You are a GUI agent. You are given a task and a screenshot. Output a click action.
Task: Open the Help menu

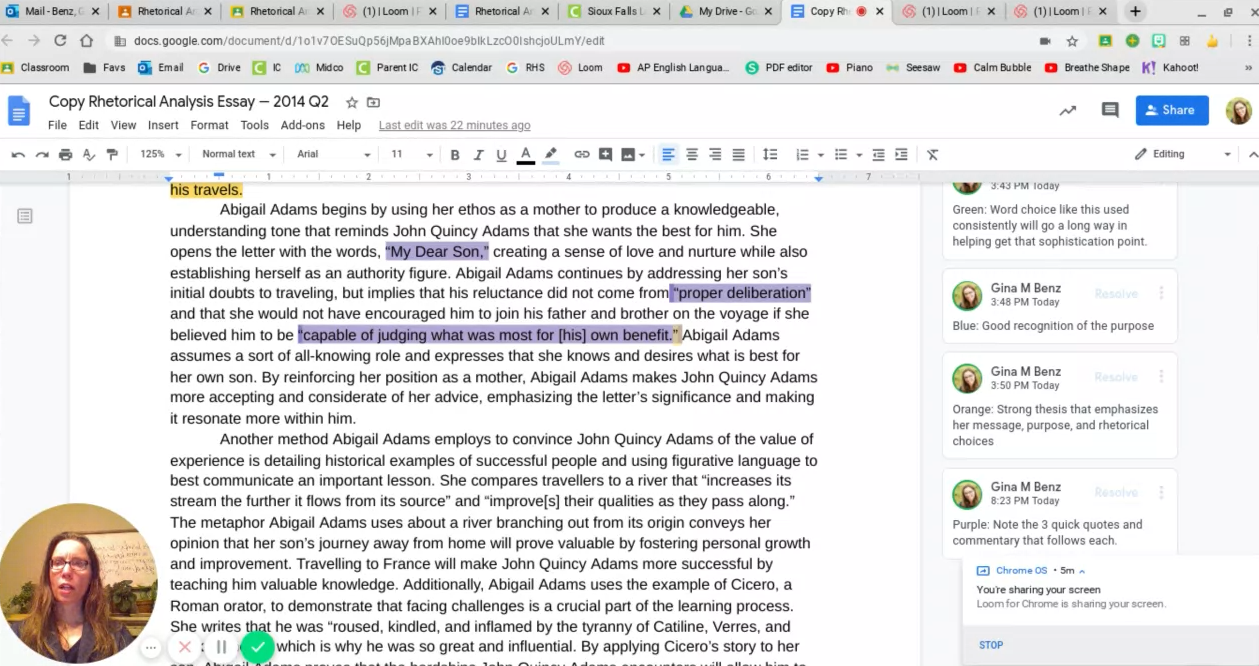point(349,125)
